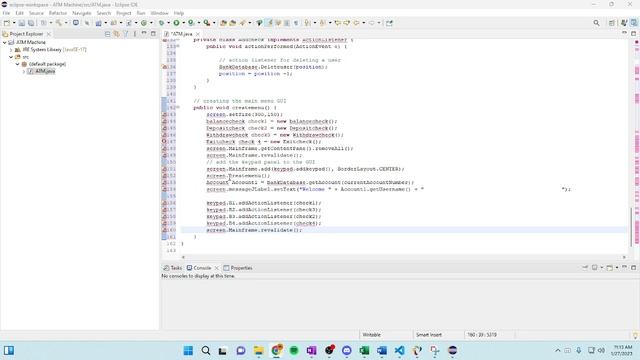Click the Open Perspective icon
The width and height of the screenshot is (640, 360).
click(x=612, y=23)
